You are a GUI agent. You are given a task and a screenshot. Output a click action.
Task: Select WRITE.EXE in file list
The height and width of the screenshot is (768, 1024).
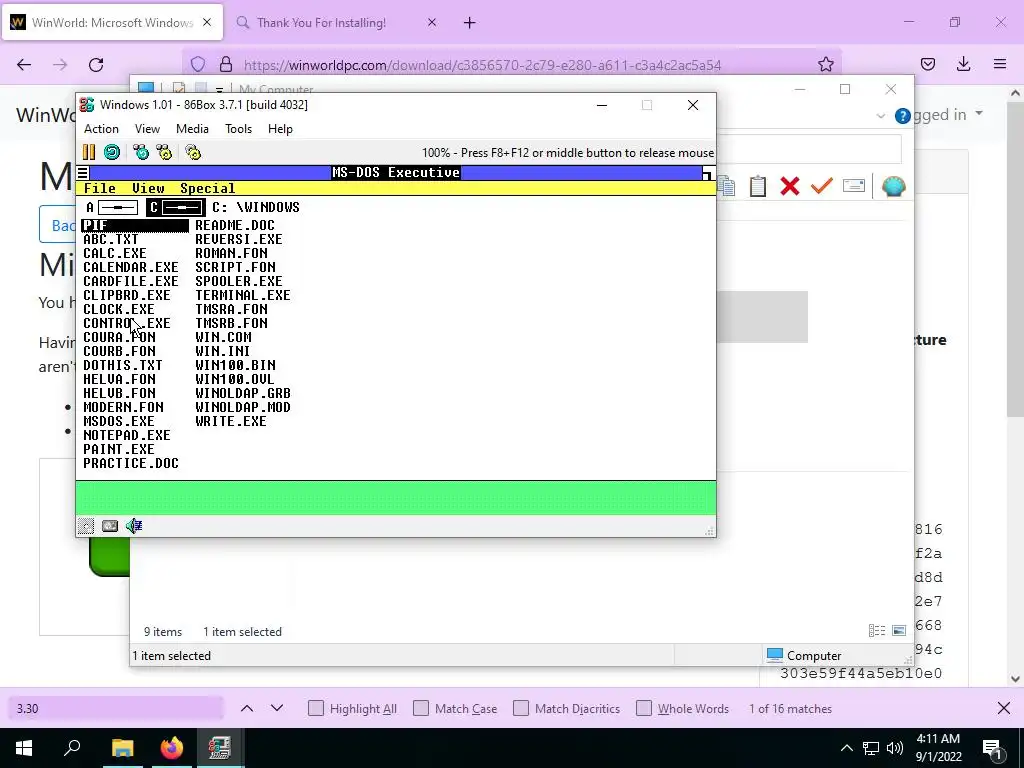coord(231,421)
